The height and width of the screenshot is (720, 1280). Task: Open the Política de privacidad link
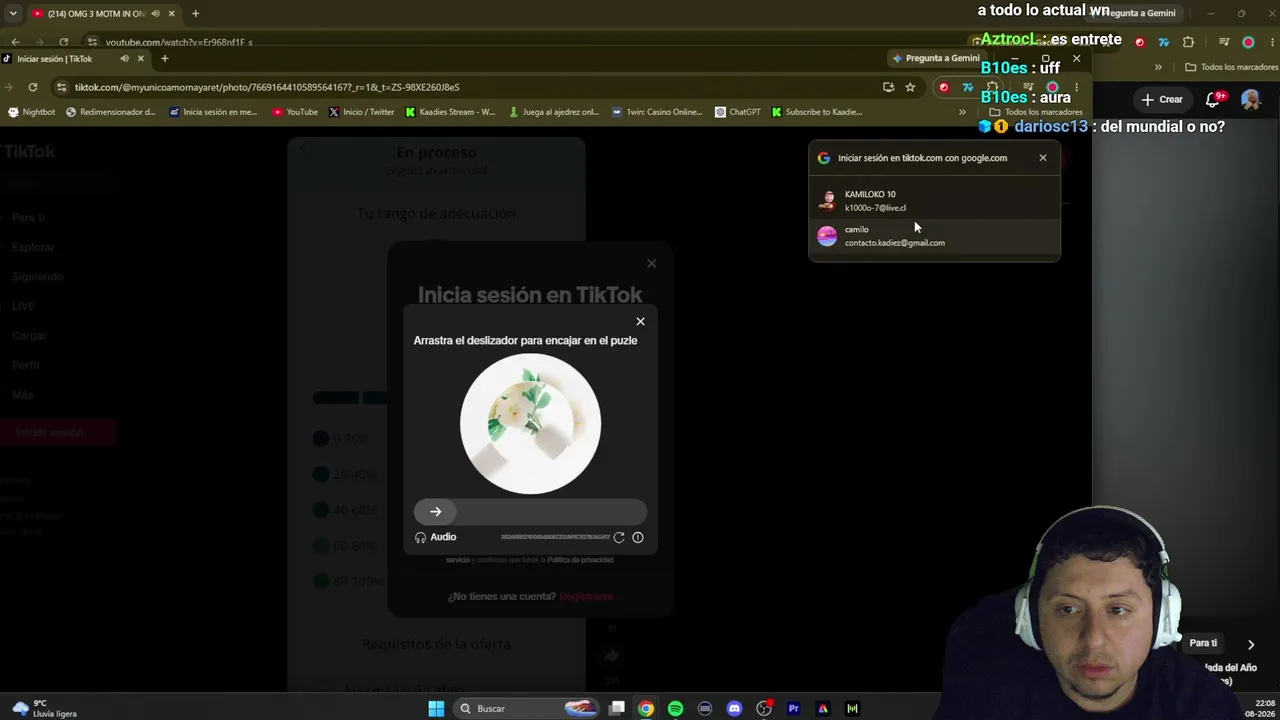click(x=580, y=560)
